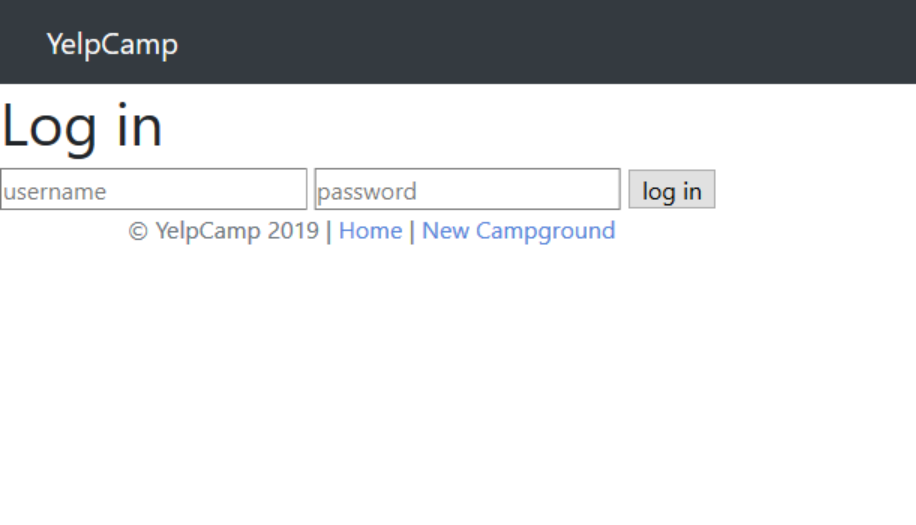The image size is (916, 525).
Task: Place cursor in username box
Action: click(154, 189)
